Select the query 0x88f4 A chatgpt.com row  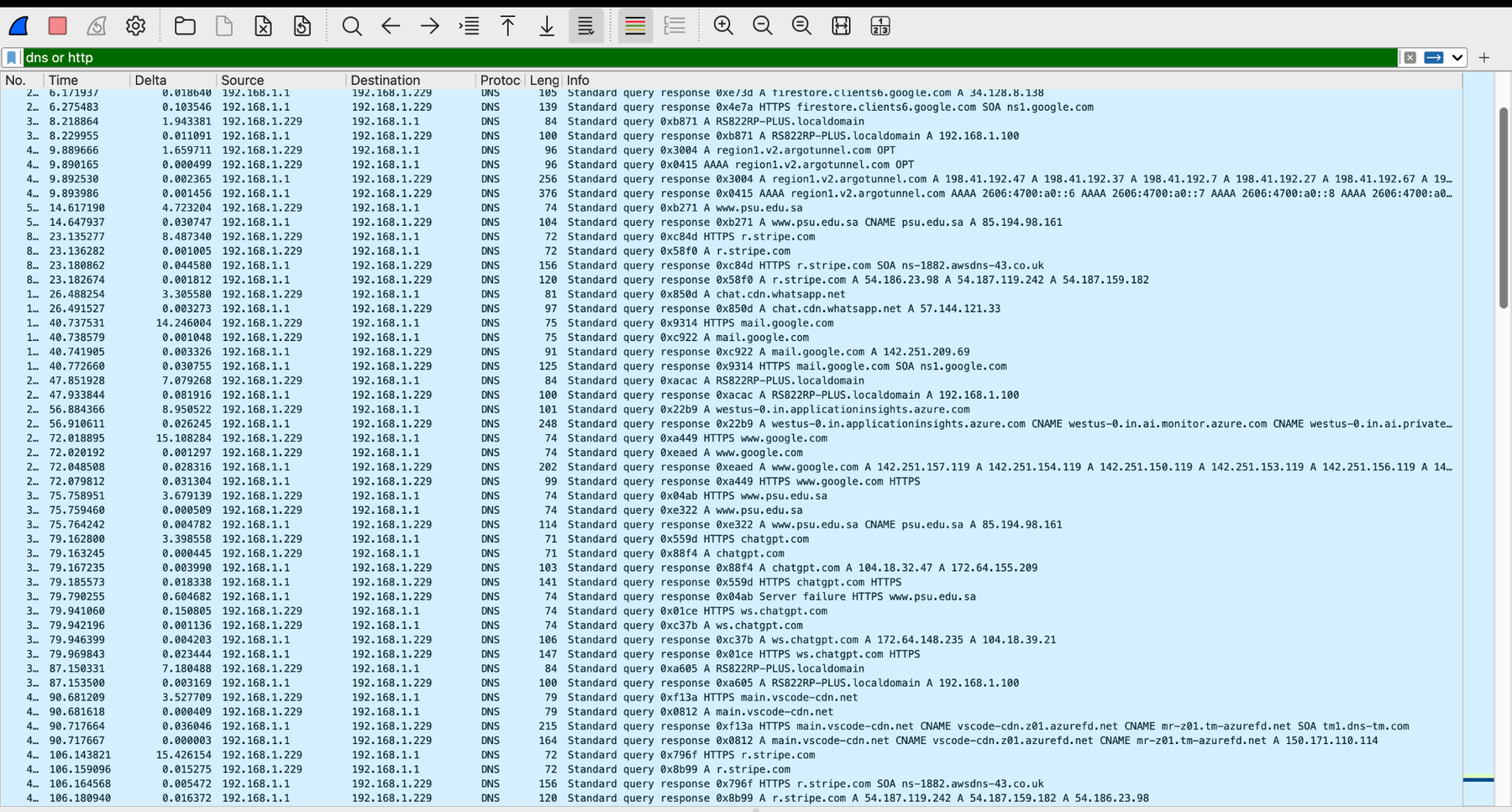(x=731, y=553)
